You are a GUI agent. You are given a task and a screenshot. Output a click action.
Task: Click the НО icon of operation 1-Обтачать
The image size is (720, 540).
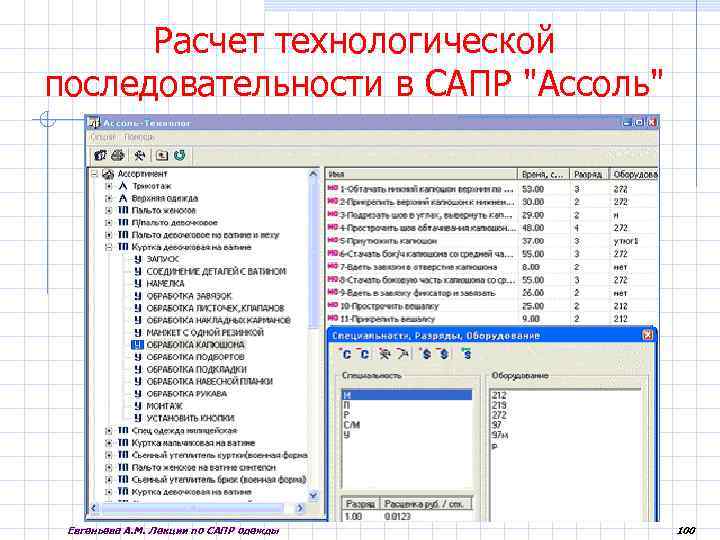tap(333, 188)
